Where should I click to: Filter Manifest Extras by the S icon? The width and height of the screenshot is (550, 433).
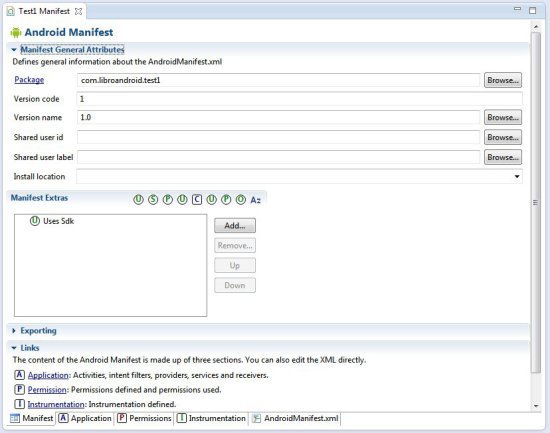[153, 200]
